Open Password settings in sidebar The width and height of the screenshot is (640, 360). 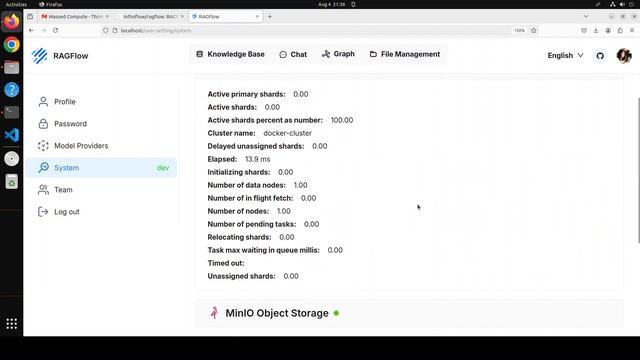point(101,124)
